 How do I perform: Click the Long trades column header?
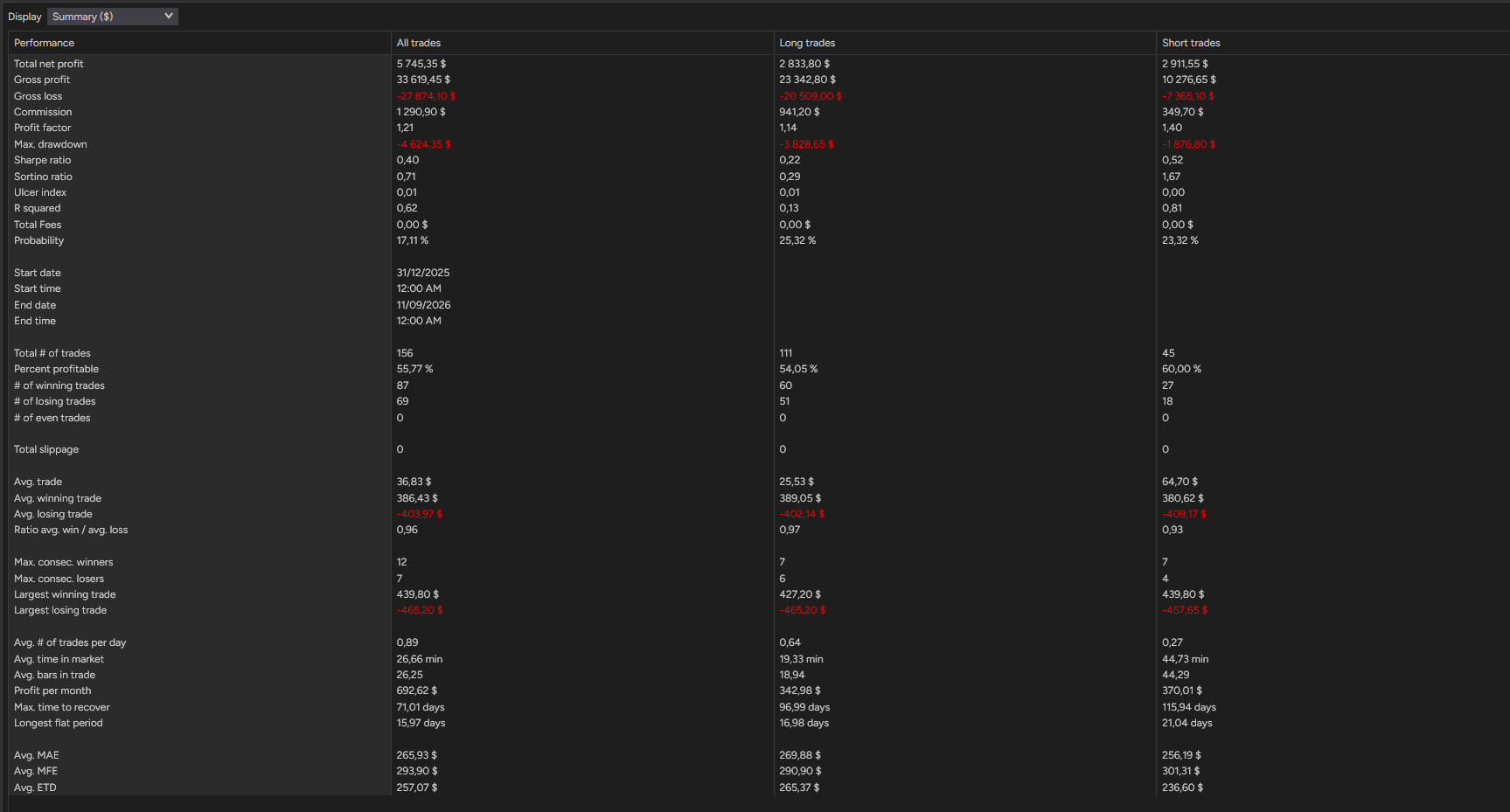807,43
